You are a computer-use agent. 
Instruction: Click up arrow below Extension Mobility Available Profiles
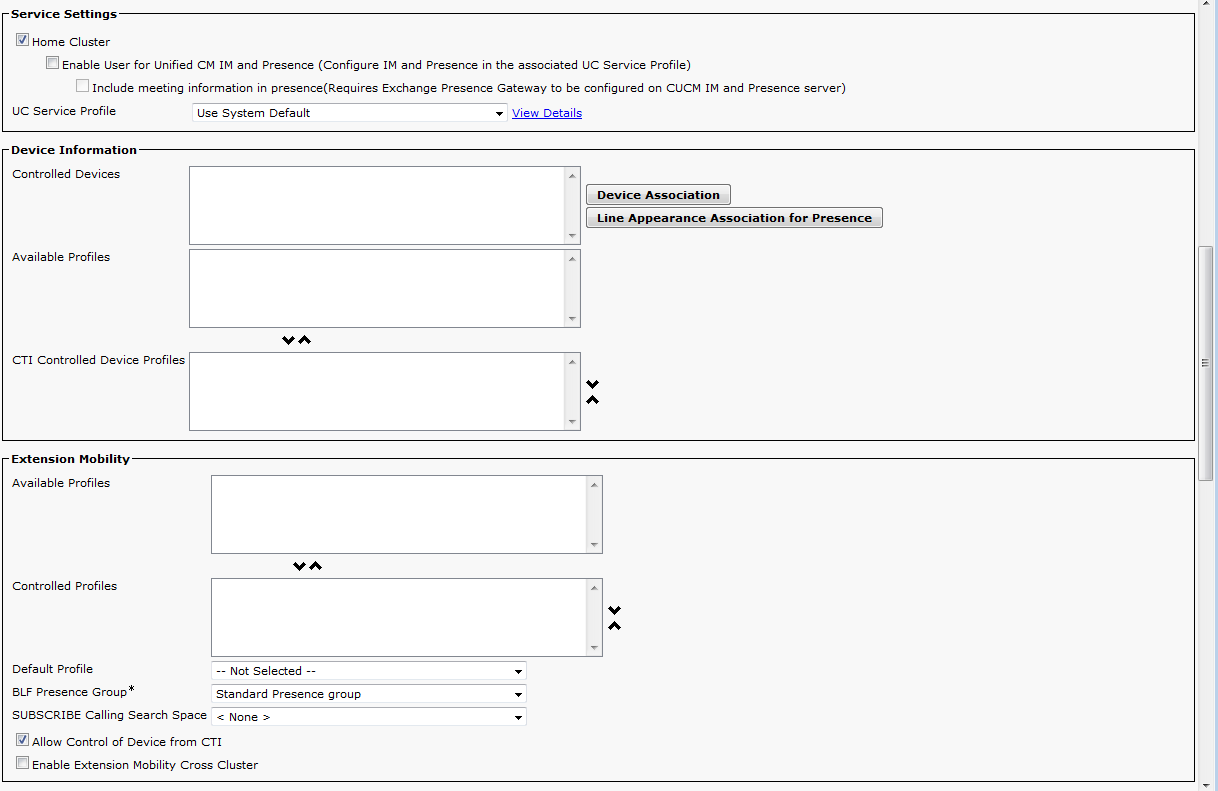316,566
